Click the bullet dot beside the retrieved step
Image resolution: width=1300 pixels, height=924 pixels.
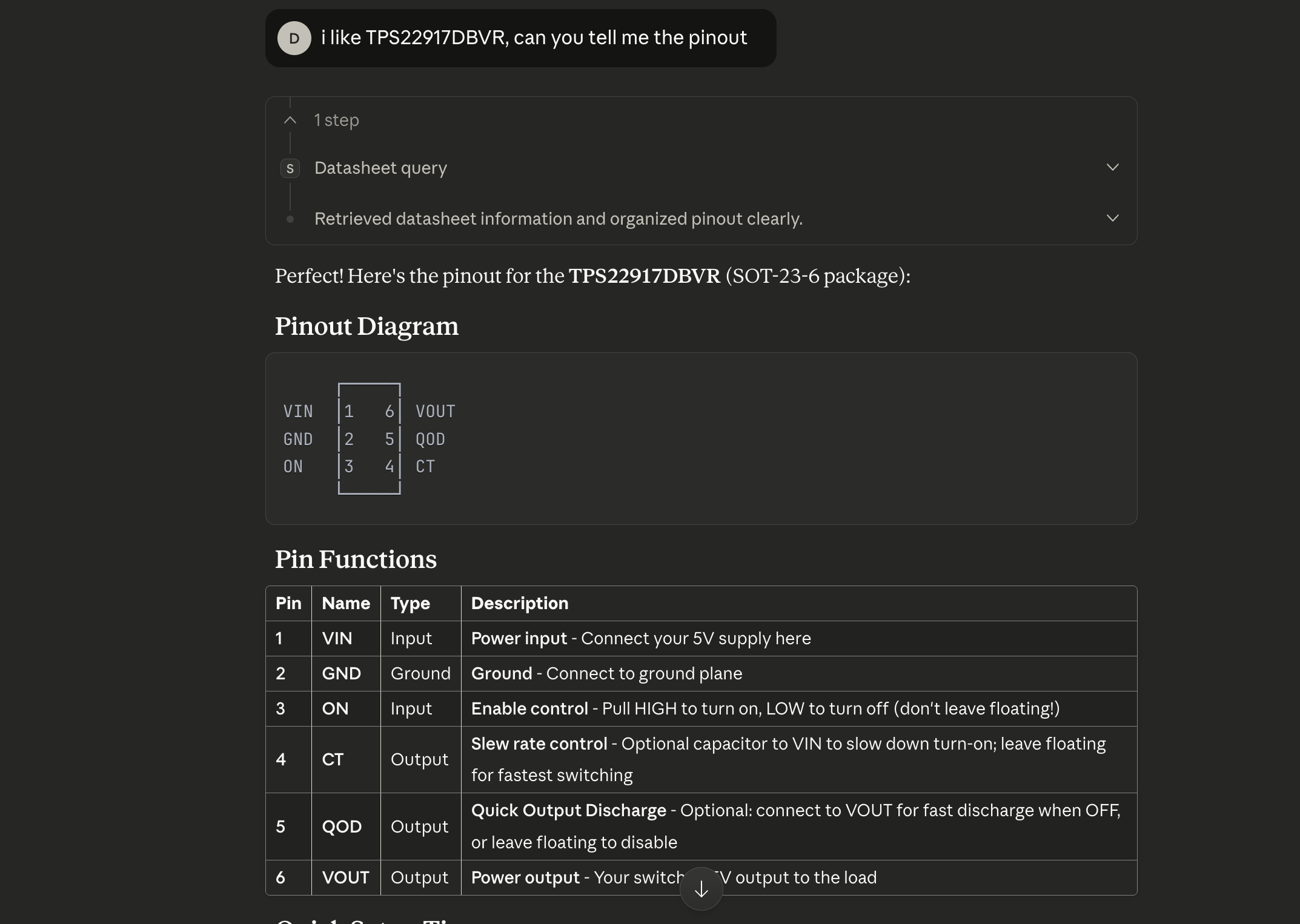click(x=290, y=219)
